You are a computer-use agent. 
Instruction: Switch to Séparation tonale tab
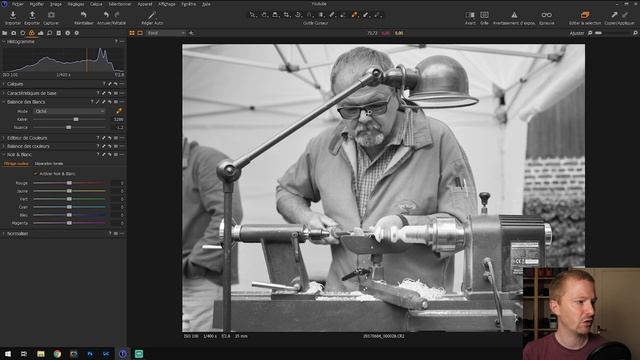point(49,164)
